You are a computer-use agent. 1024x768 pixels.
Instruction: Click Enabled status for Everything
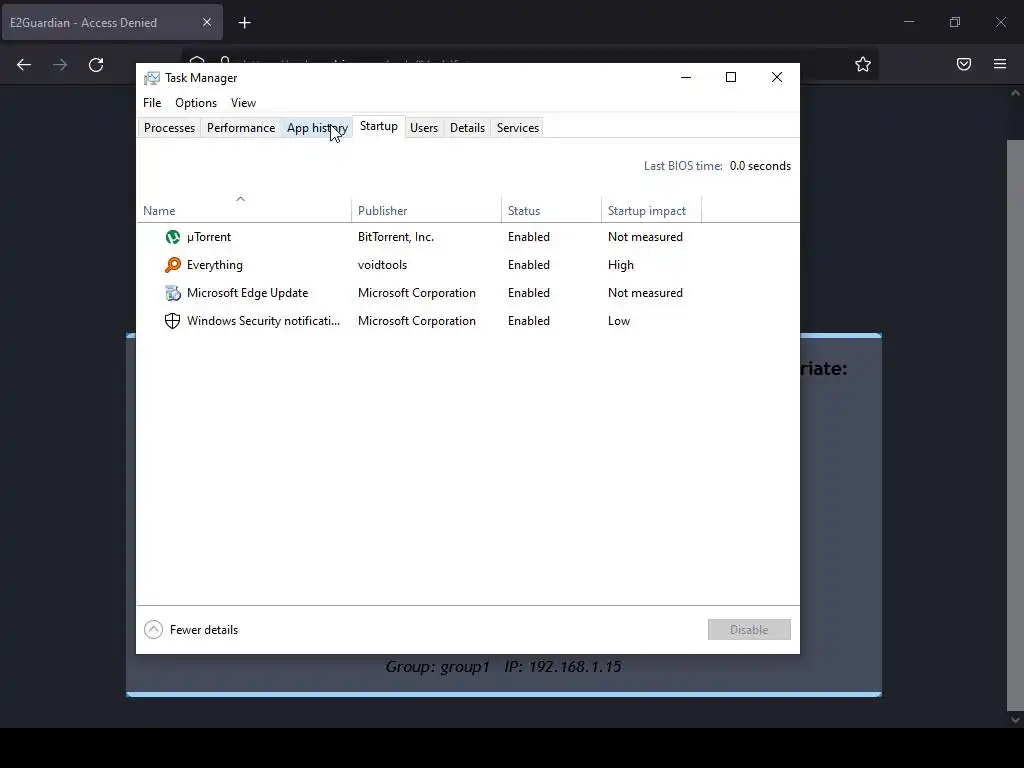click(x=529, y=265)
